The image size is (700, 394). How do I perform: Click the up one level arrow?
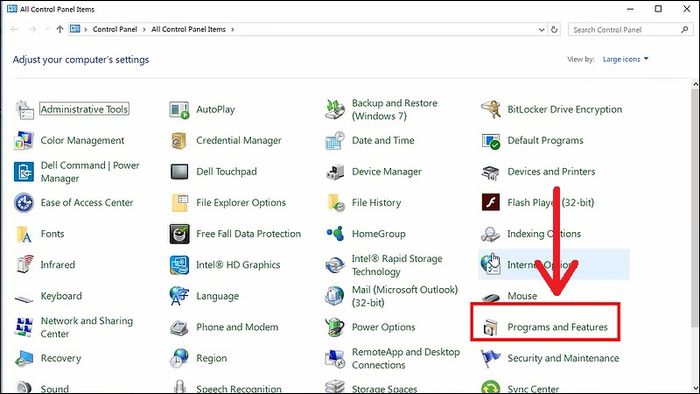tap(60, 29)
